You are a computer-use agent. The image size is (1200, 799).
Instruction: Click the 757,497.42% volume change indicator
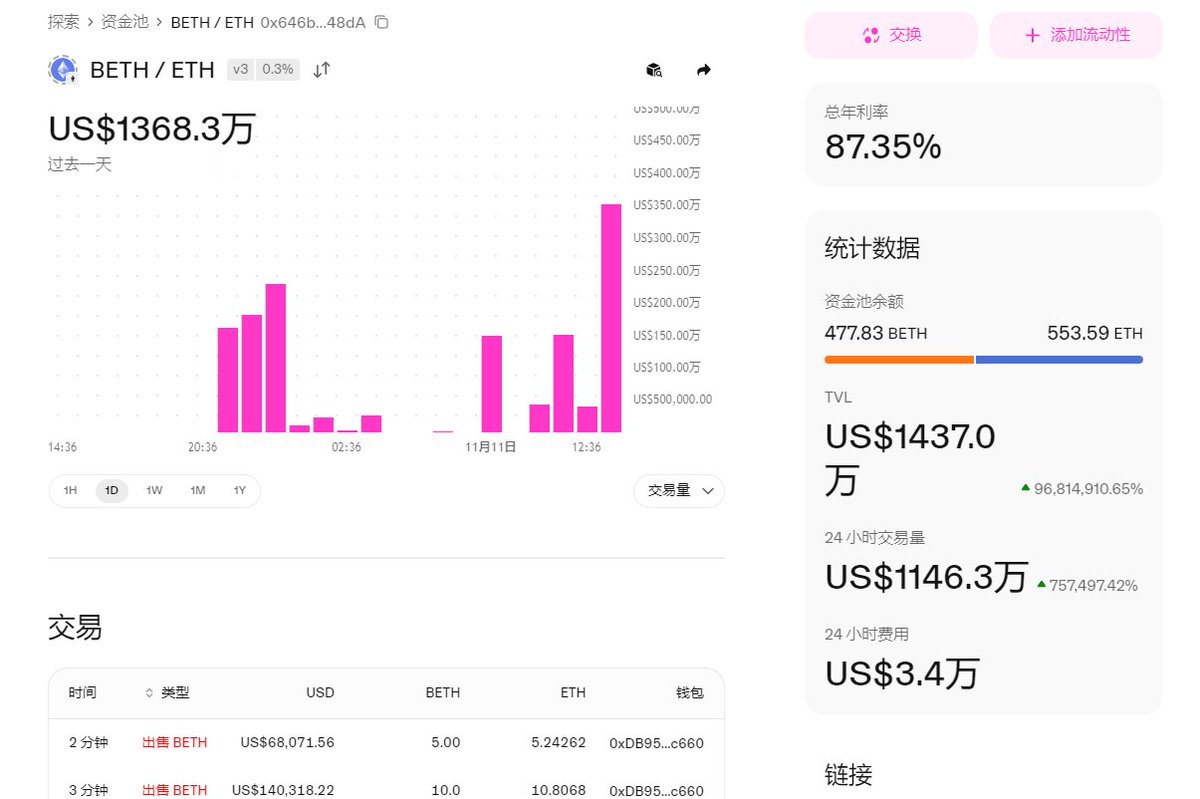(1087, 585)
